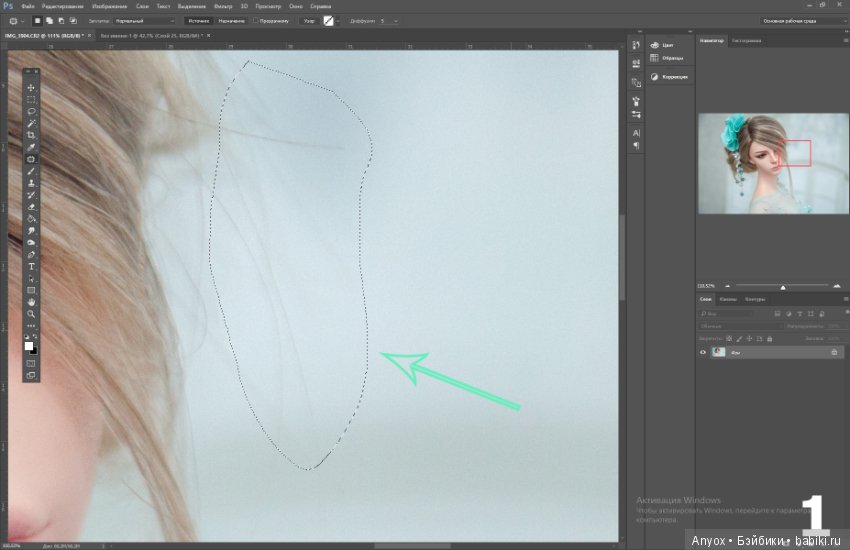Open the pattern picker dropdown arrow
Image resolution: width=850 pixels, height=550 pixels.
pyautogui.click(x=338, y=21)
